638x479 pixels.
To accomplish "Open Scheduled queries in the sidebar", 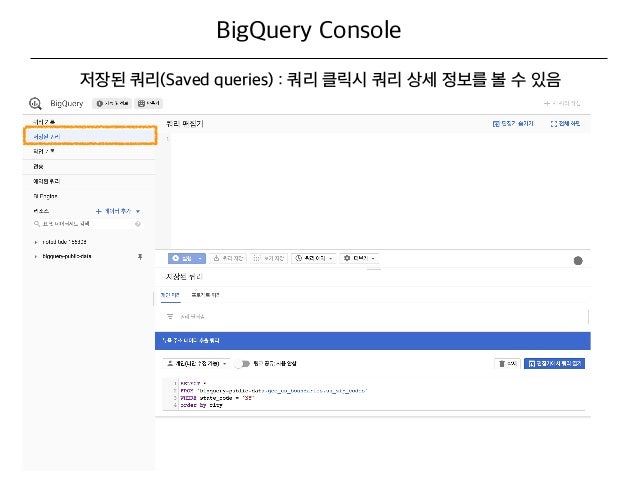I will [46, 181].
